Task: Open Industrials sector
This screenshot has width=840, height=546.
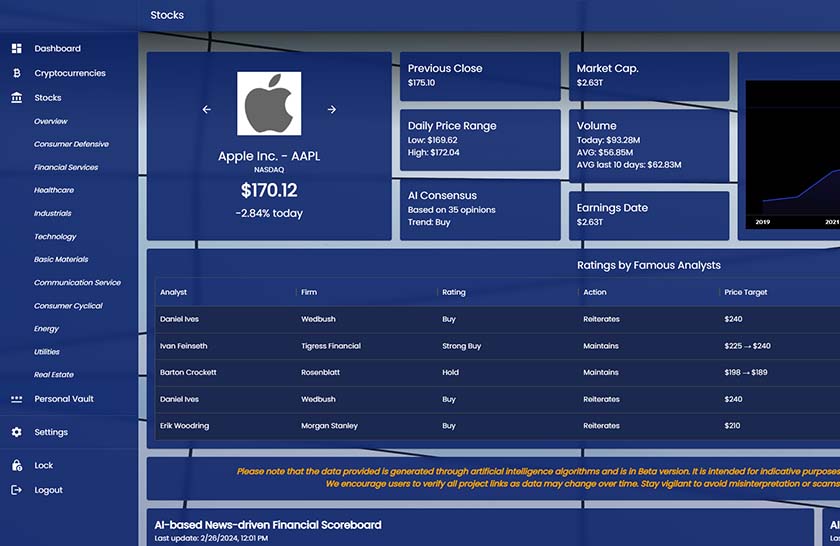Action: (52, 213)
